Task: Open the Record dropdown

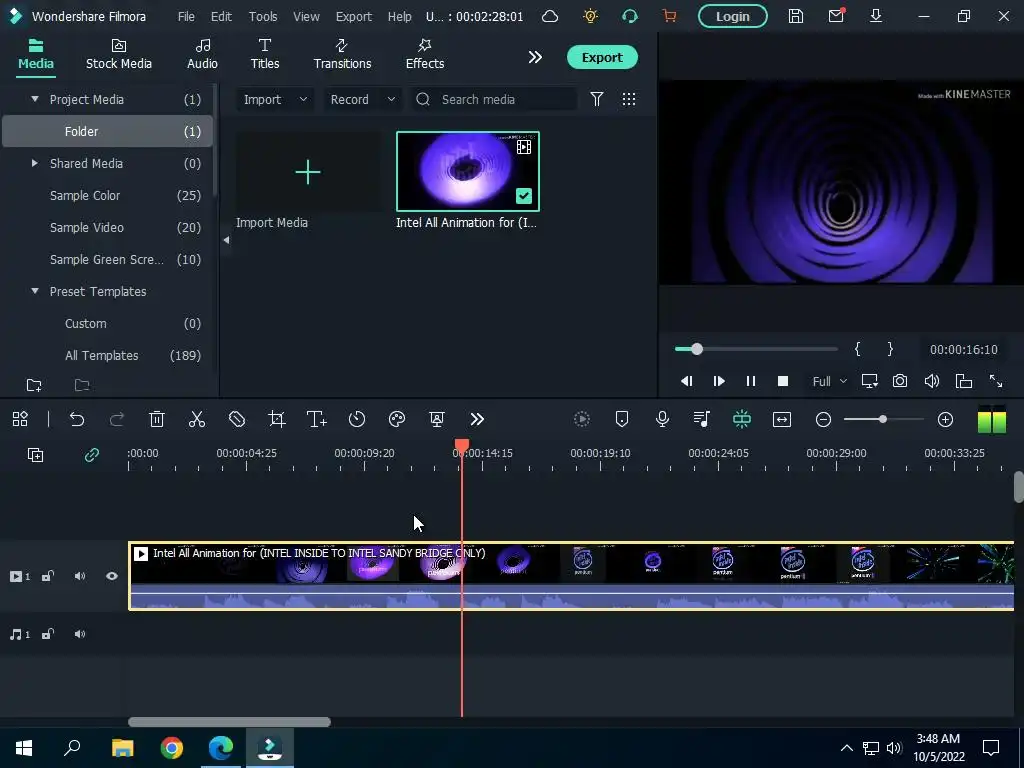Action: coord(362,99)
